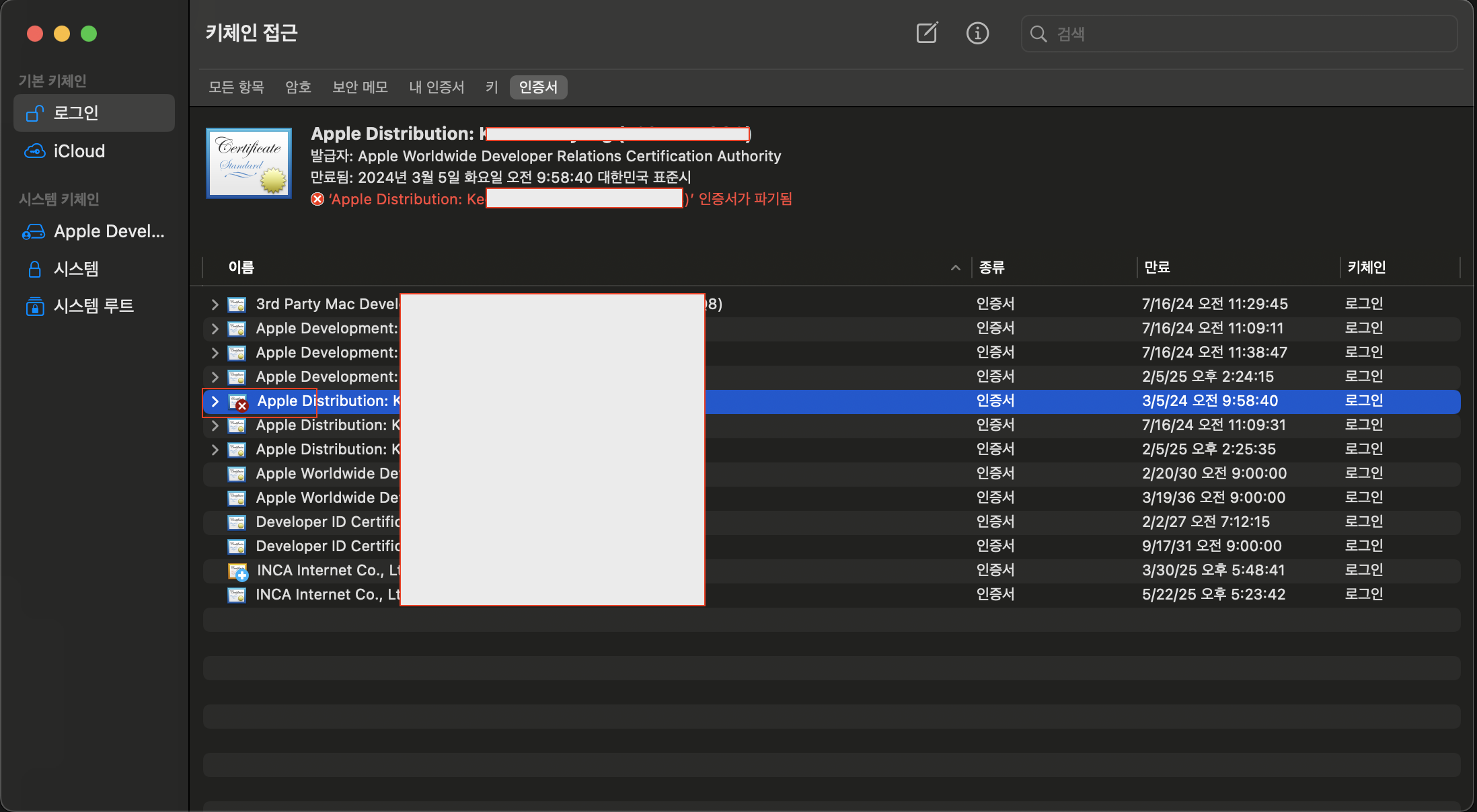
Task: Click the large certificate thumbnail image
Action: pos(249,163)
